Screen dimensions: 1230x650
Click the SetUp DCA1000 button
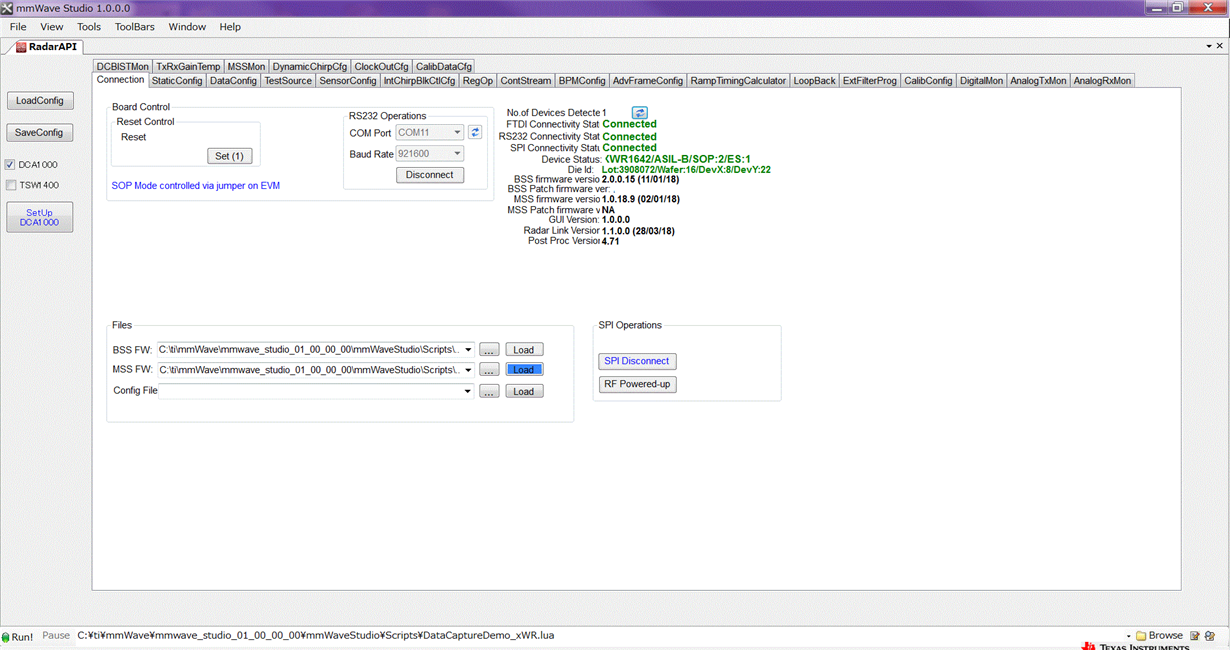[40, 218]
